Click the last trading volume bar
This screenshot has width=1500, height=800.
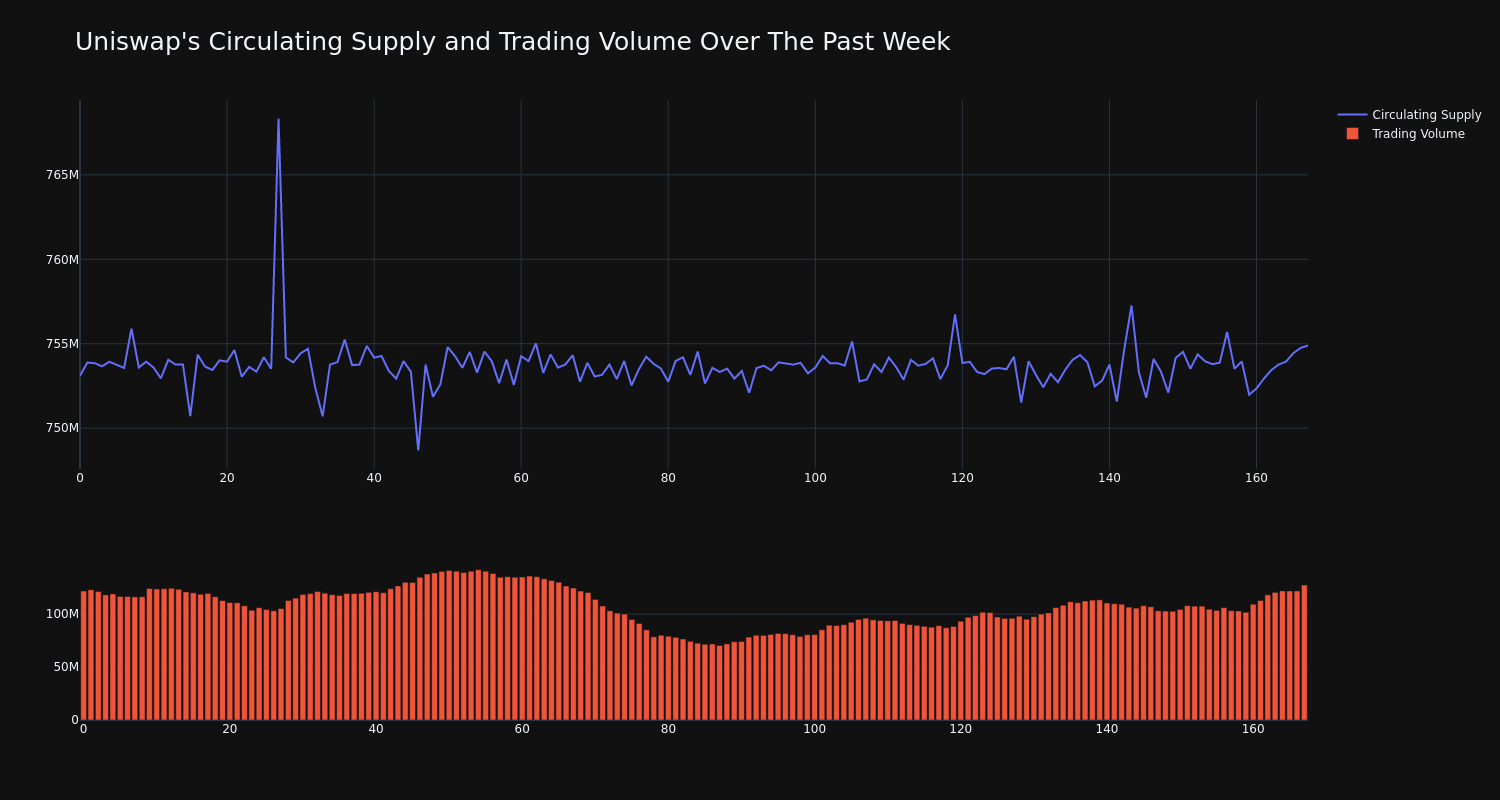pyautogui.click(x=1304, y=653)
